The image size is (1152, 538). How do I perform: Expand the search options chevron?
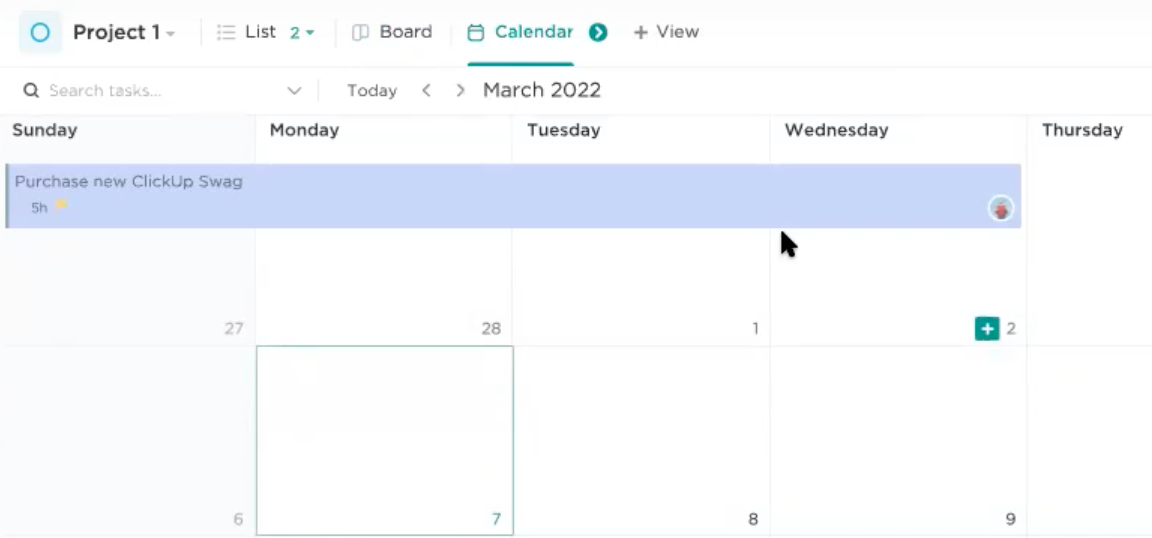(294, 90)
